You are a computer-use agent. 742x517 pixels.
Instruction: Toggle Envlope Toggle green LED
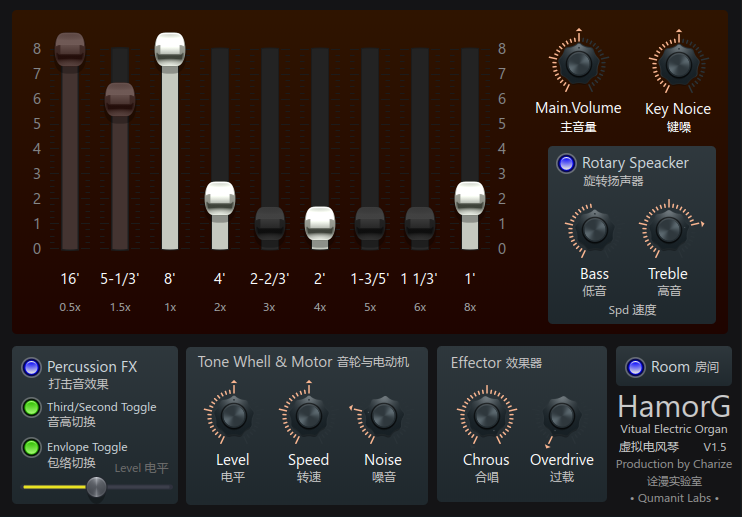tap(31, 447)
